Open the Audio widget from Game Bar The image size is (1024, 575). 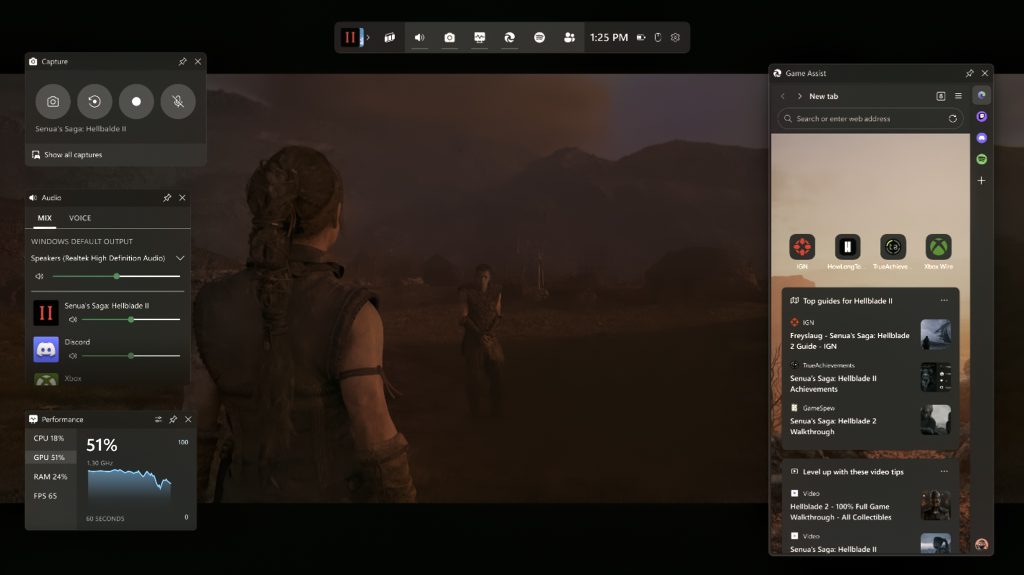point(419,37)
